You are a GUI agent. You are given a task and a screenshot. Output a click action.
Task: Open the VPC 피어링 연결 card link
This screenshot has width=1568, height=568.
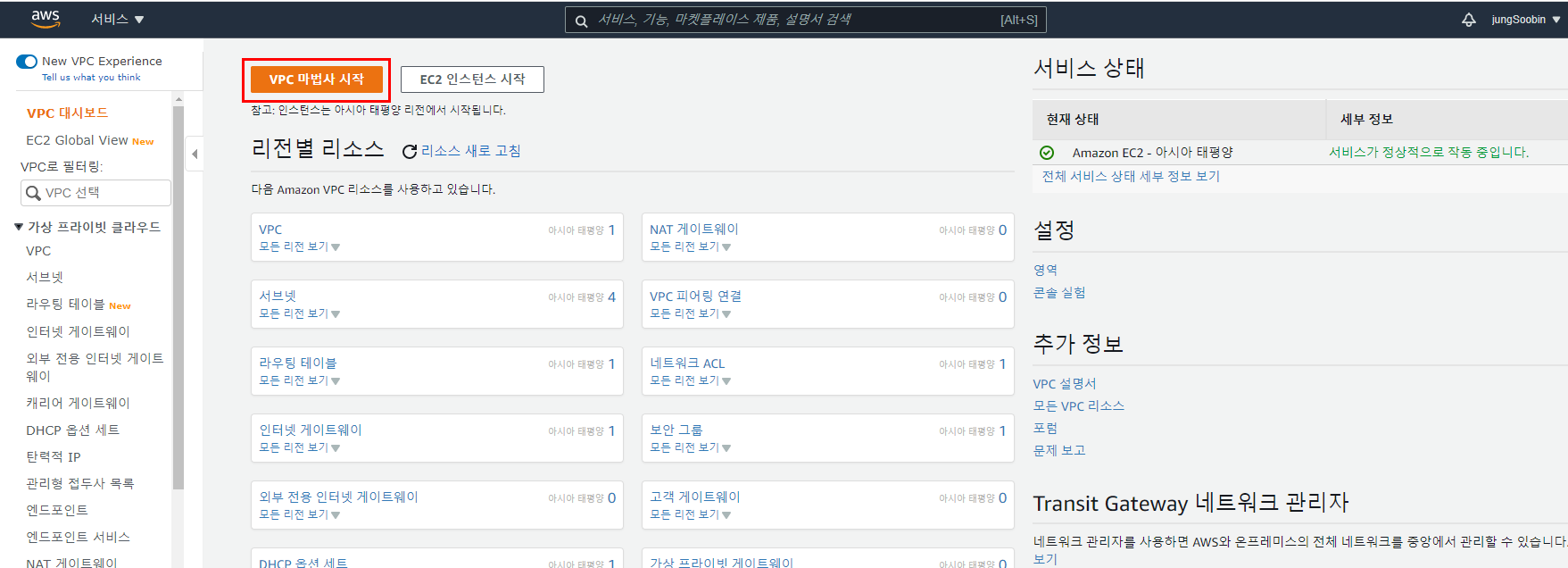pos(696,297)
